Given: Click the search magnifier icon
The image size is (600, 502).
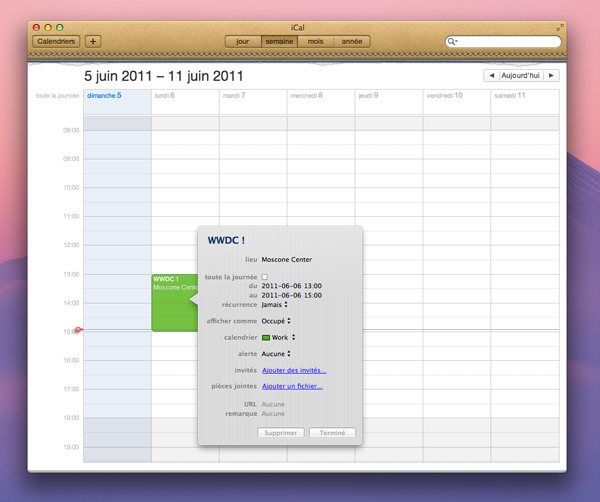Looking at the screenshot, I should (452, 41).
